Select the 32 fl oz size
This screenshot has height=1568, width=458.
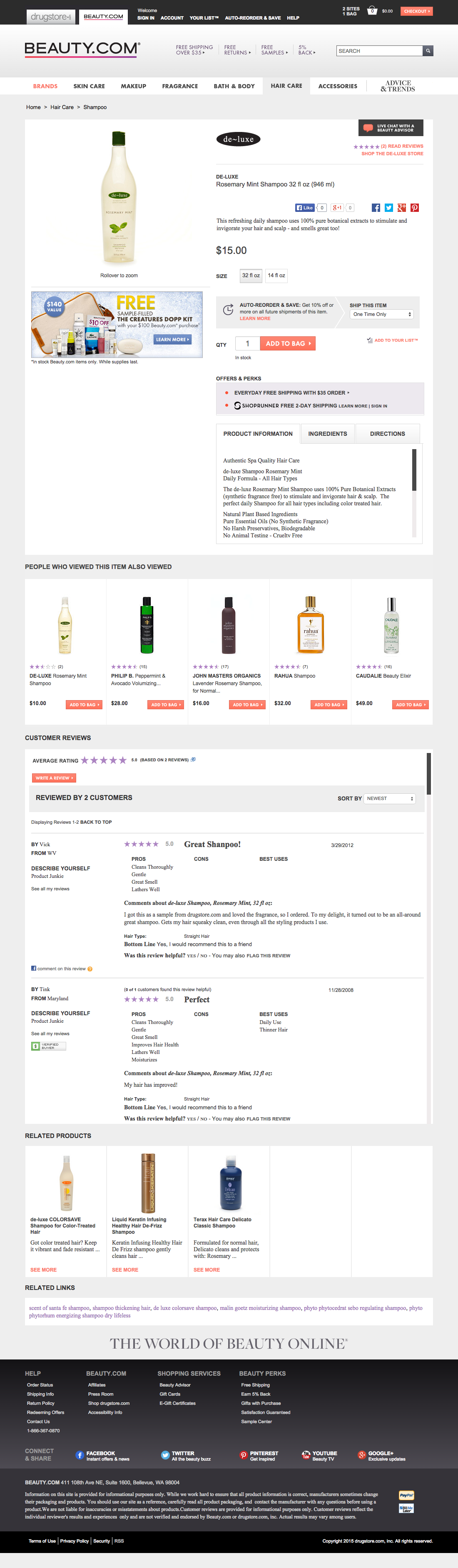coord(250,276)
